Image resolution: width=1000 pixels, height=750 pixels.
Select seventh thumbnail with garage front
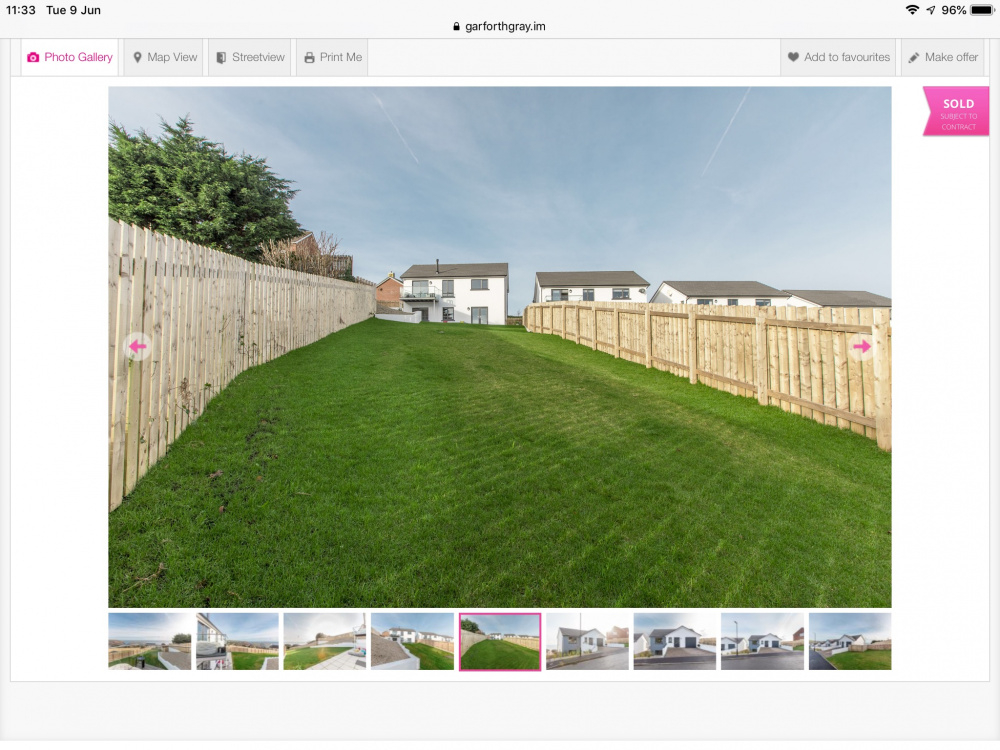click(675, 642)
